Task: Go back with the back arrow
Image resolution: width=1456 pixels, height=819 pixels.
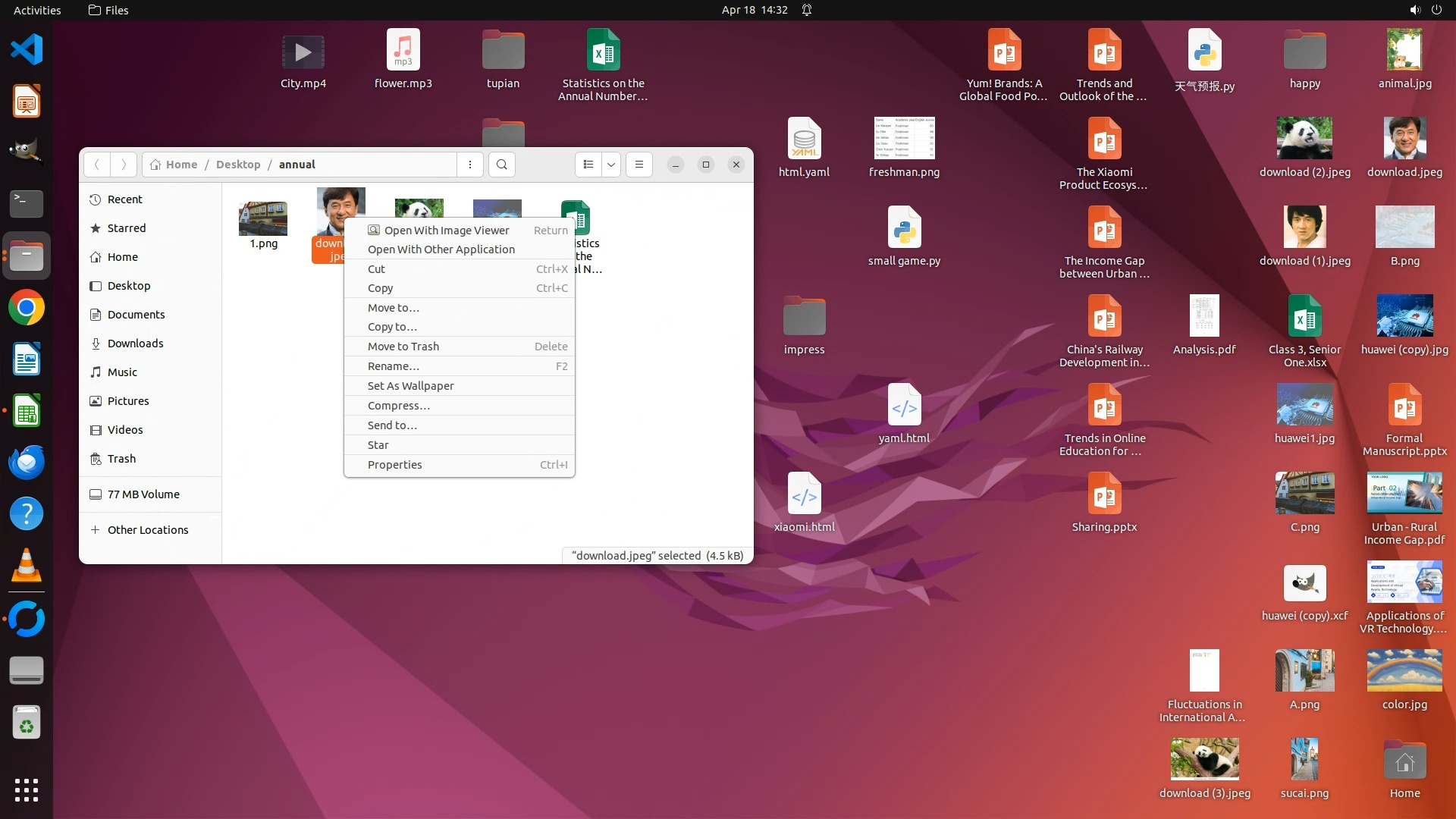Action: coord(97,165)
